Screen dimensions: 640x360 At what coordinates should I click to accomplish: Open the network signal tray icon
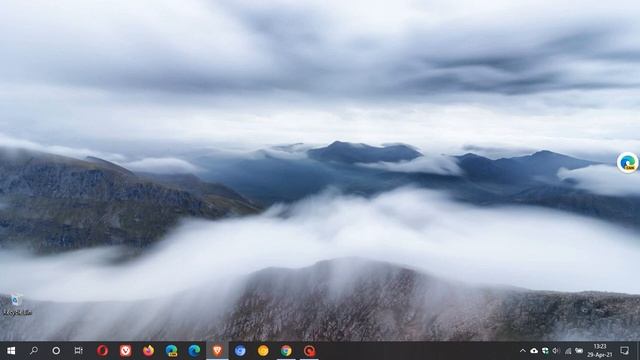[568, 351]
